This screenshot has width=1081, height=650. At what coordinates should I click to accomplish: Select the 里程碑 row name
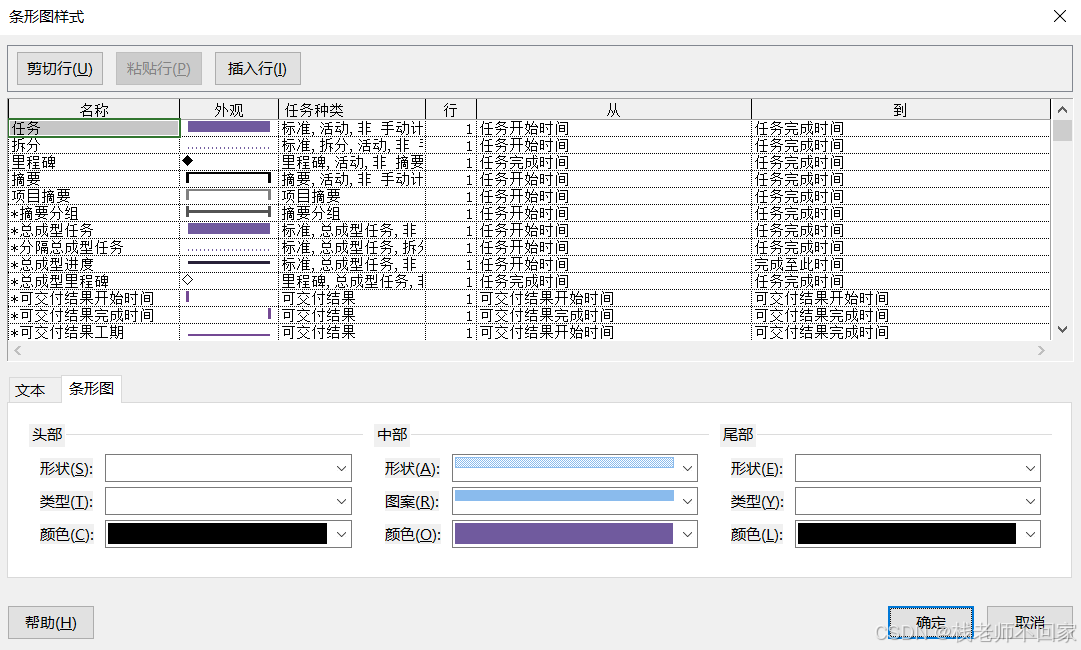coord(94,162)
